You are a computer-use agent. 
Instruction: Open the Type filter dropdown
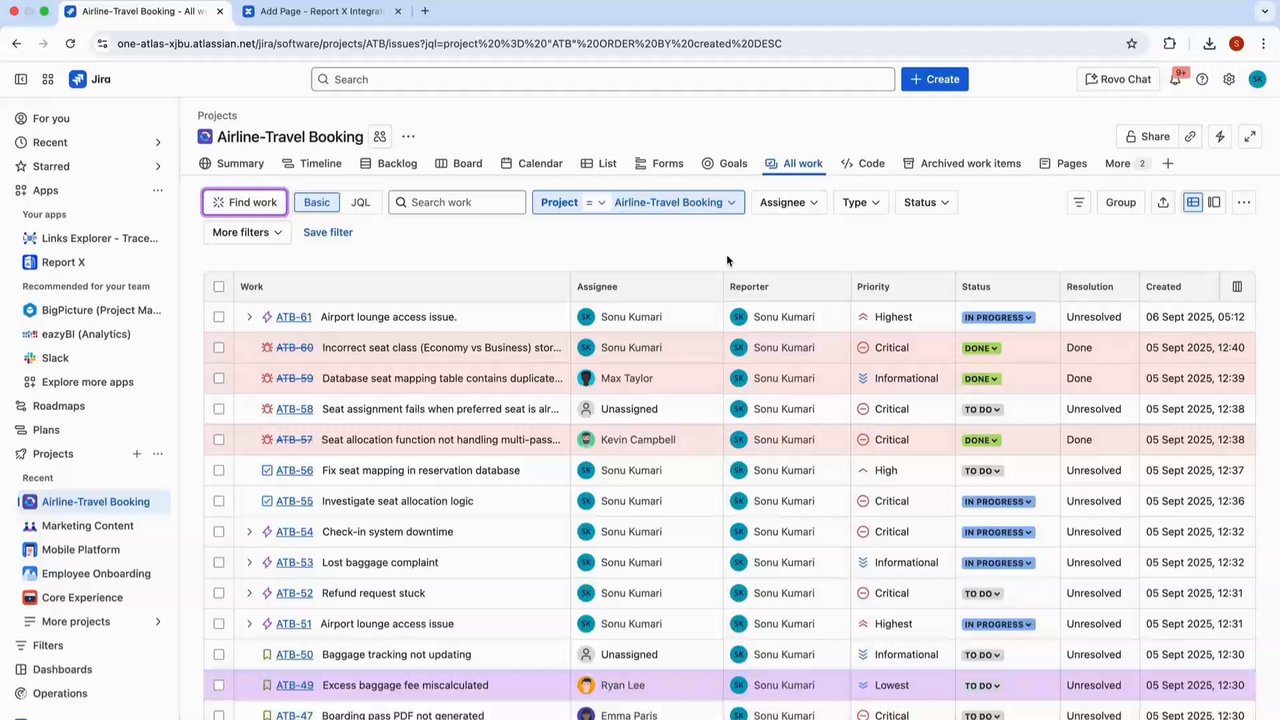(860, 202)
